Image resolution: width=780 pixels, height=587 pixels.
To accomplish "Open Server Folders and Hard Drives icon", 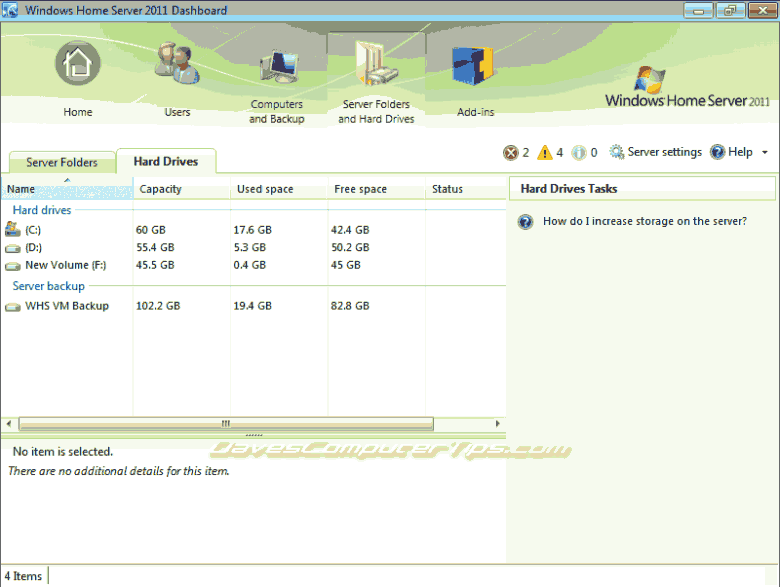I will 377,64.
